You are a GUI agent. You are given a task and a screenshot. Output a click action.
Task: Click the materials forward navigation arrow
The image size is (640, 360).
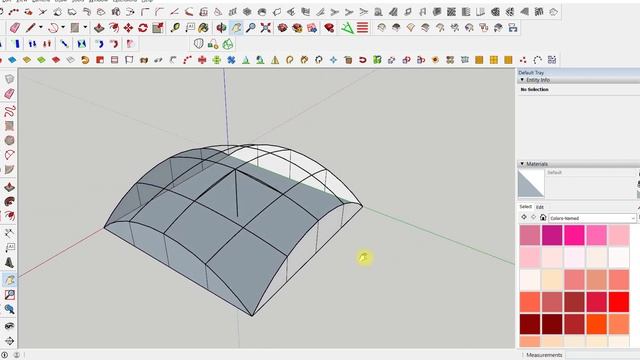click(533, 218)
